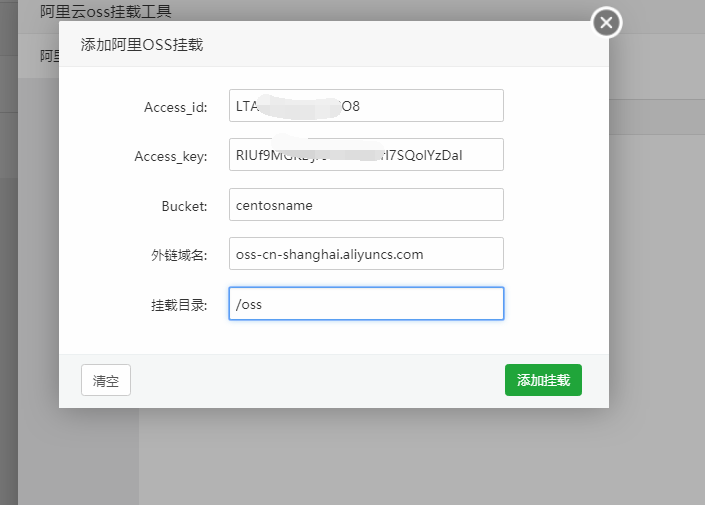Click the 阿里云oss挂载工具 heading behind the dialog
705x505 pixels.
(106, 11)
